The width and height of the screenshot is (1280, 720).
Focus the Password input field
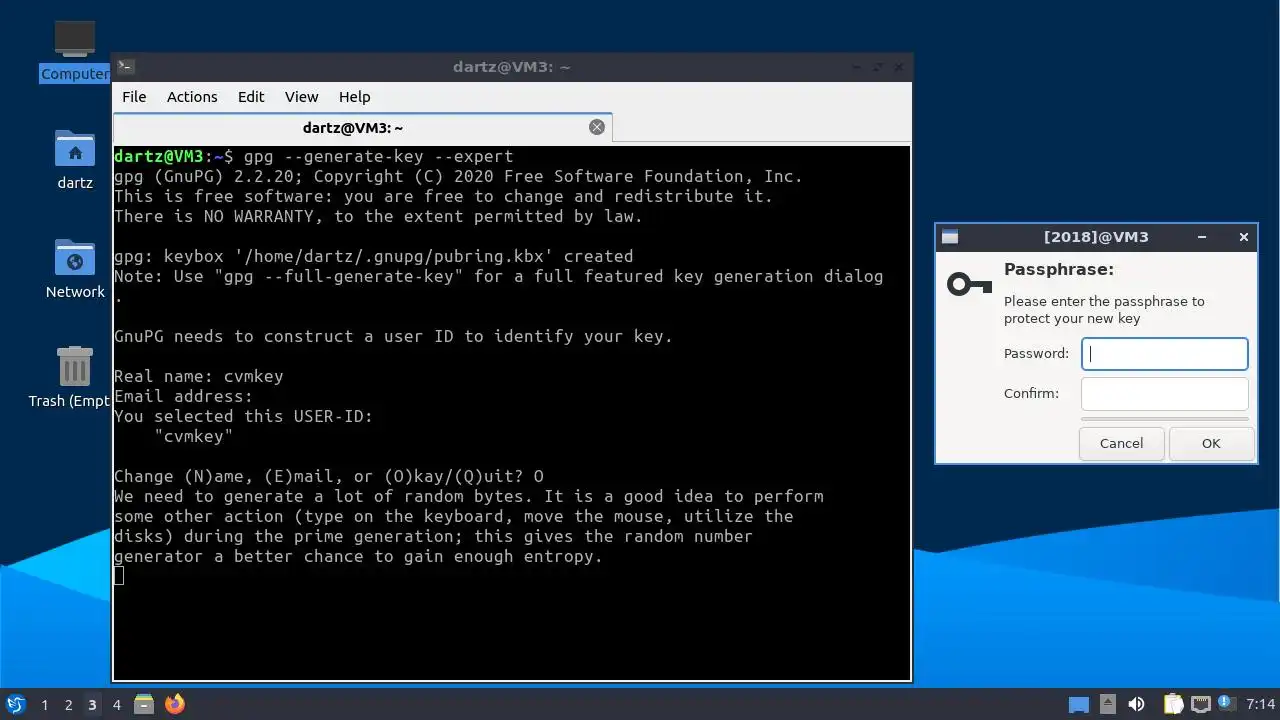tap(1165, 354)
